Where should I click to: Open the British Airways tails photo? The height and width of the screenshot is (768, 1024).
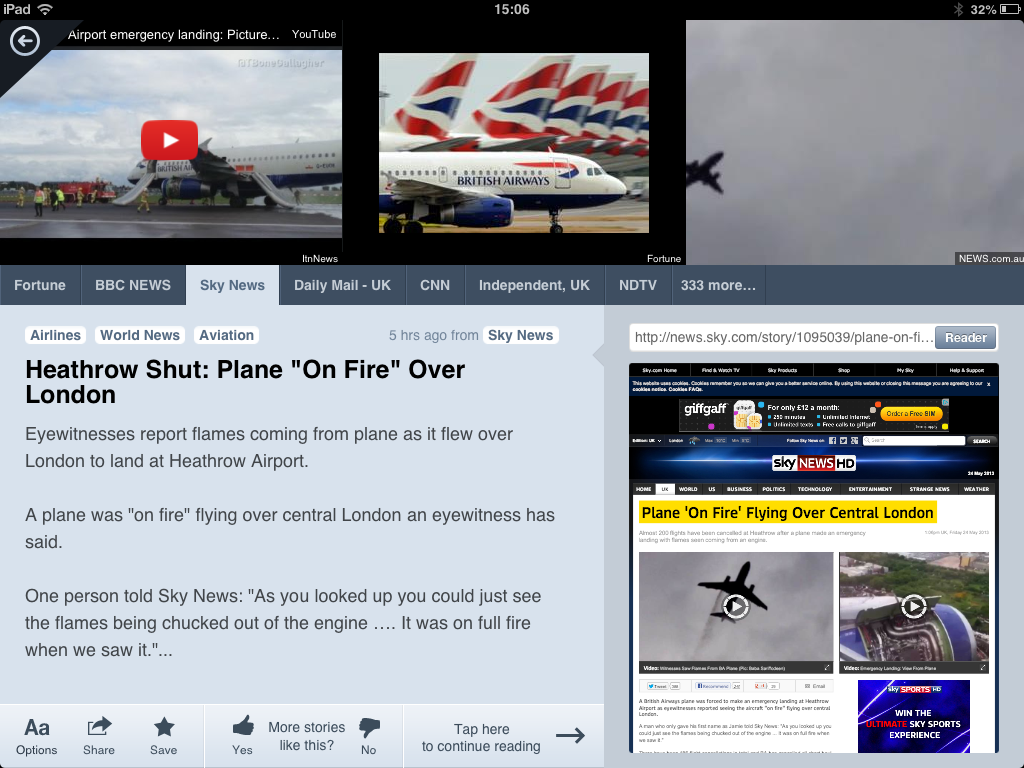(514, 143)
